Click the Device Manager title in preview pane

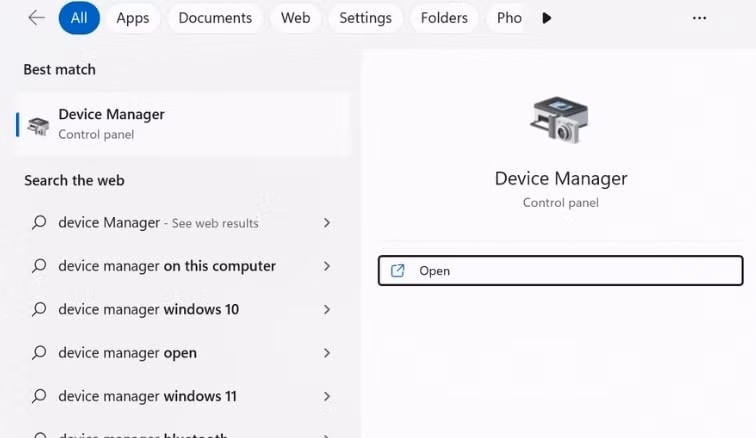(x=561, y=179)
